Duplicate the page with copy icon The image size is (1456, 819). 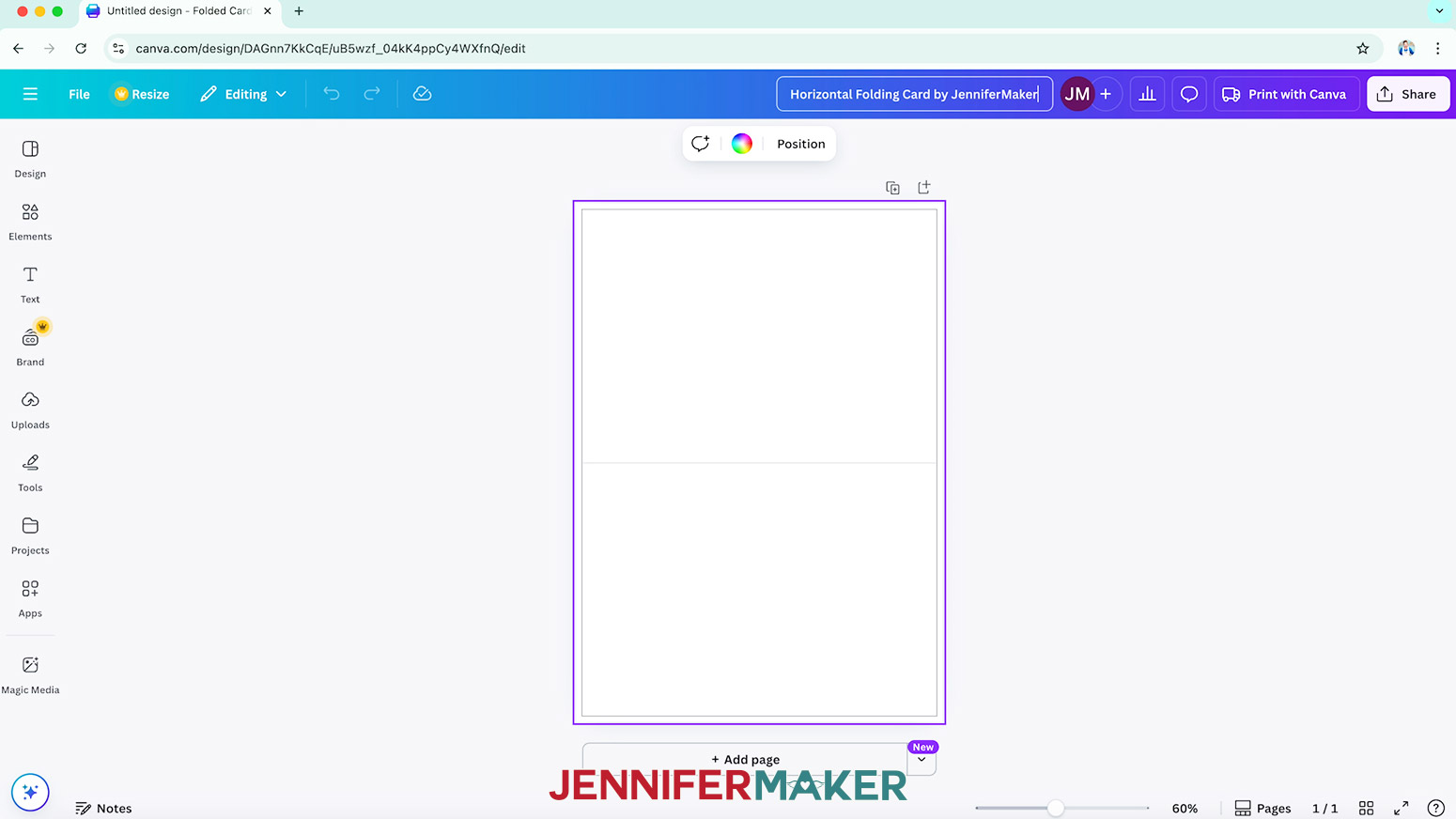tap(892, 188)
